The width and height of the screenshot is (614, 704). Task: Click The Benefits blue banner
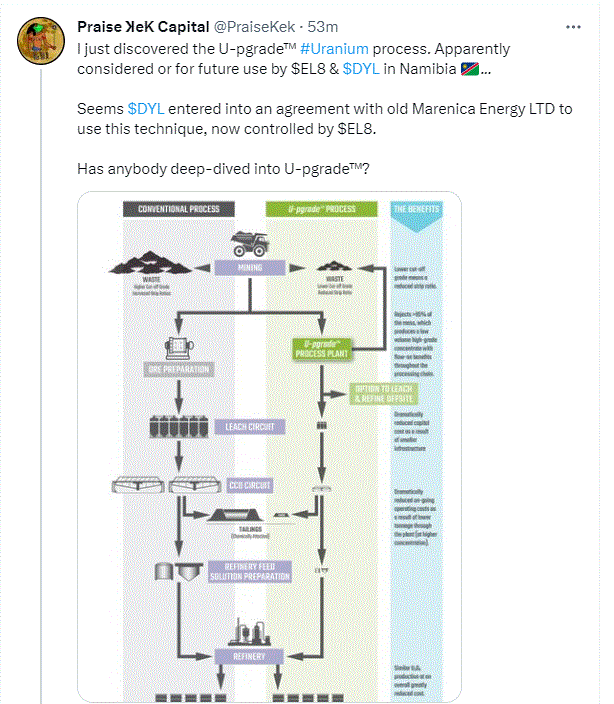point(416,216)
